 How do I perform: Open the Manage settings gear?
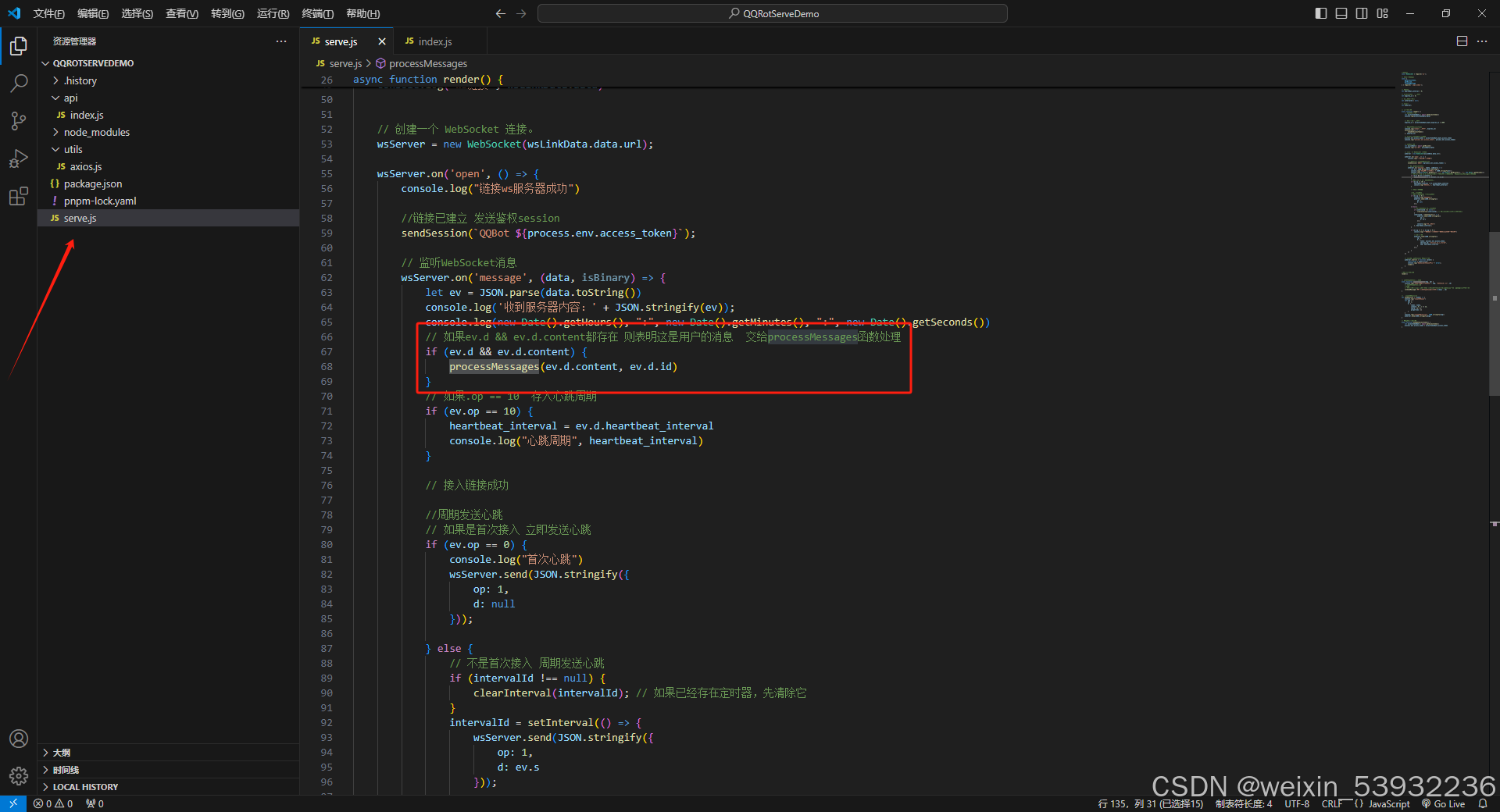point(18,776)
